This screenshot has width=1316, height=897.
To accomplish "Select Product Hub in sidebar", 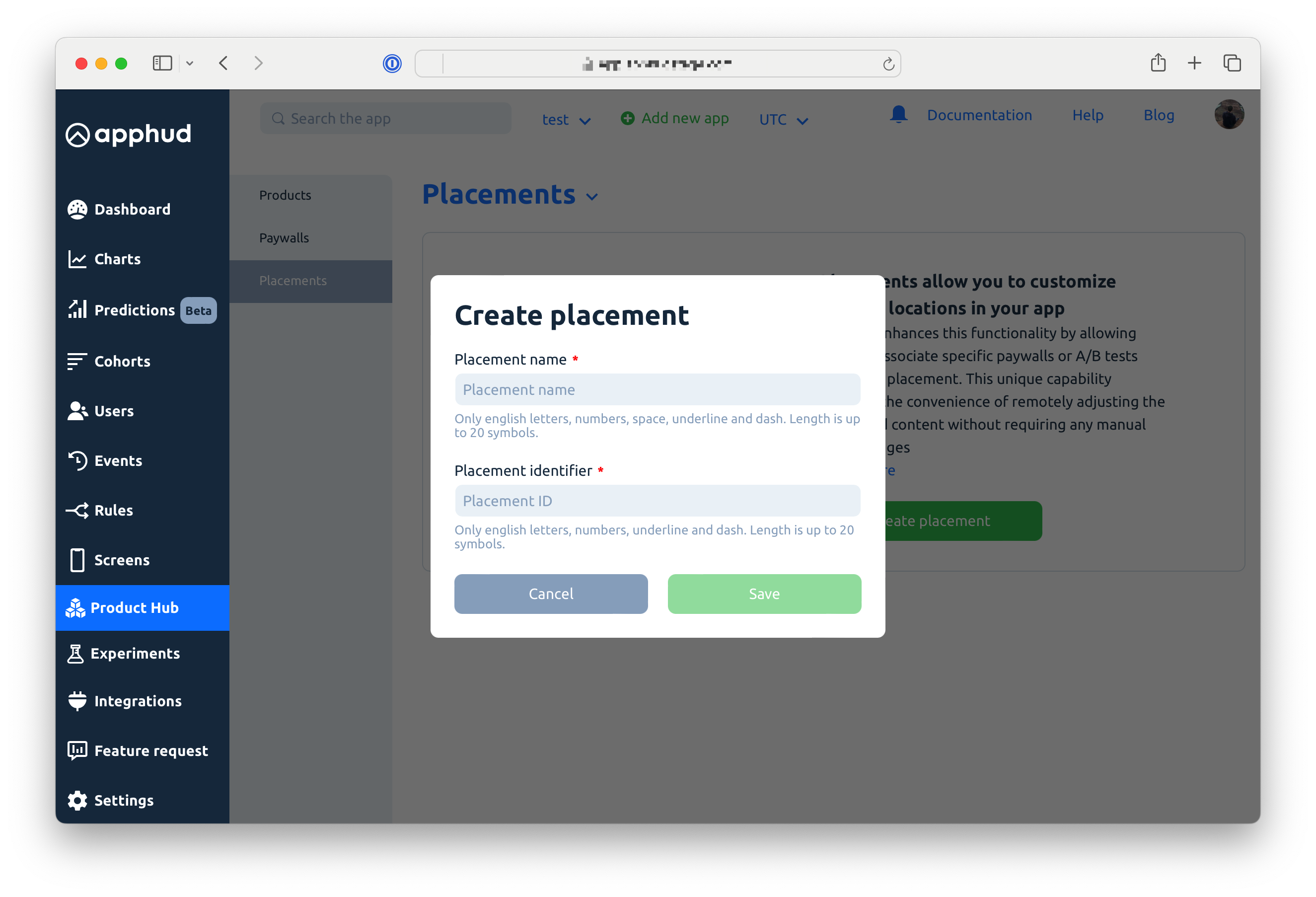I will coord(142,607).
